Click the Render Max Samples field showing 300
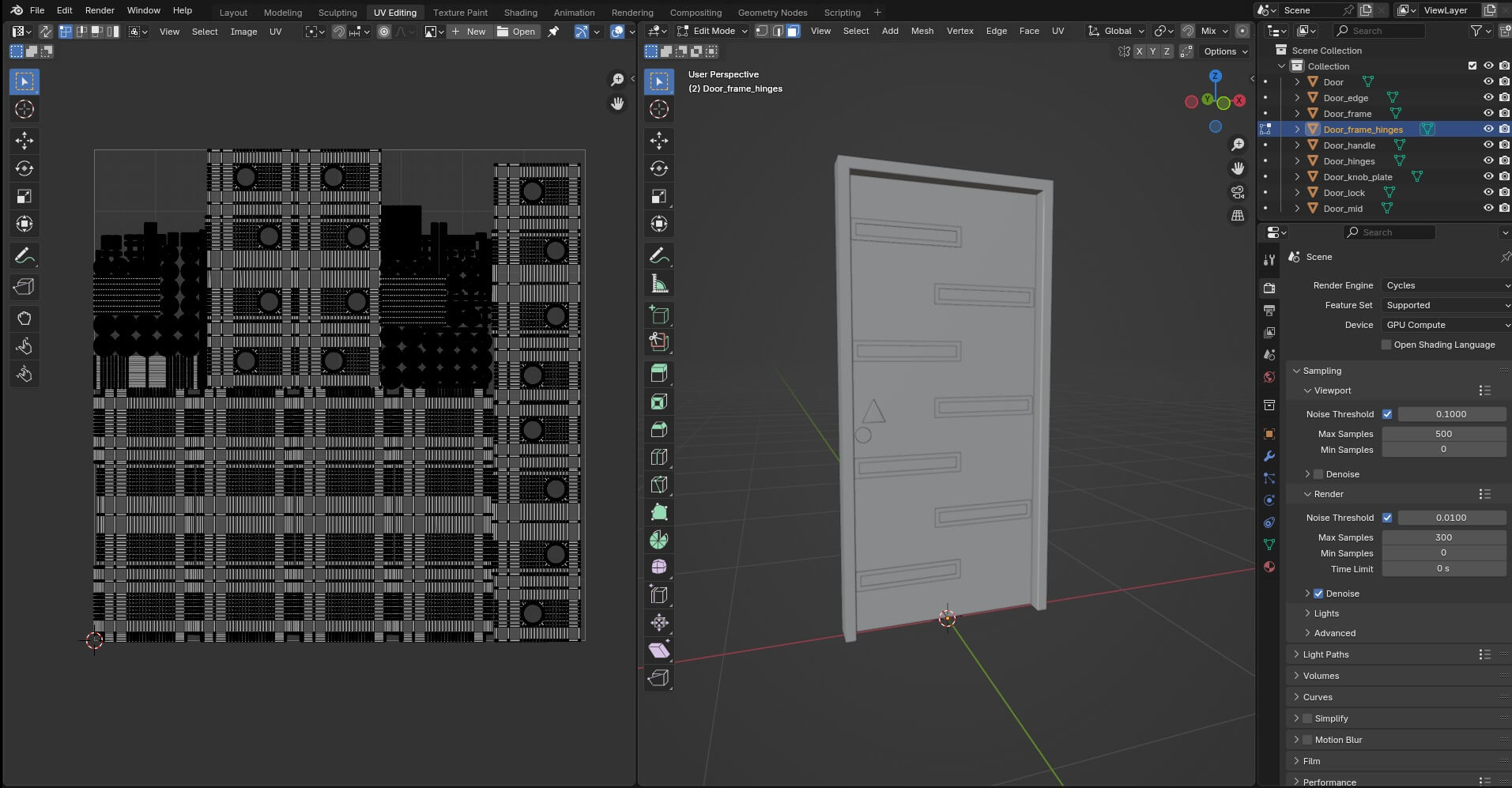Image resolution: width=1512 pixels, height=788 pixels. 1443,537
